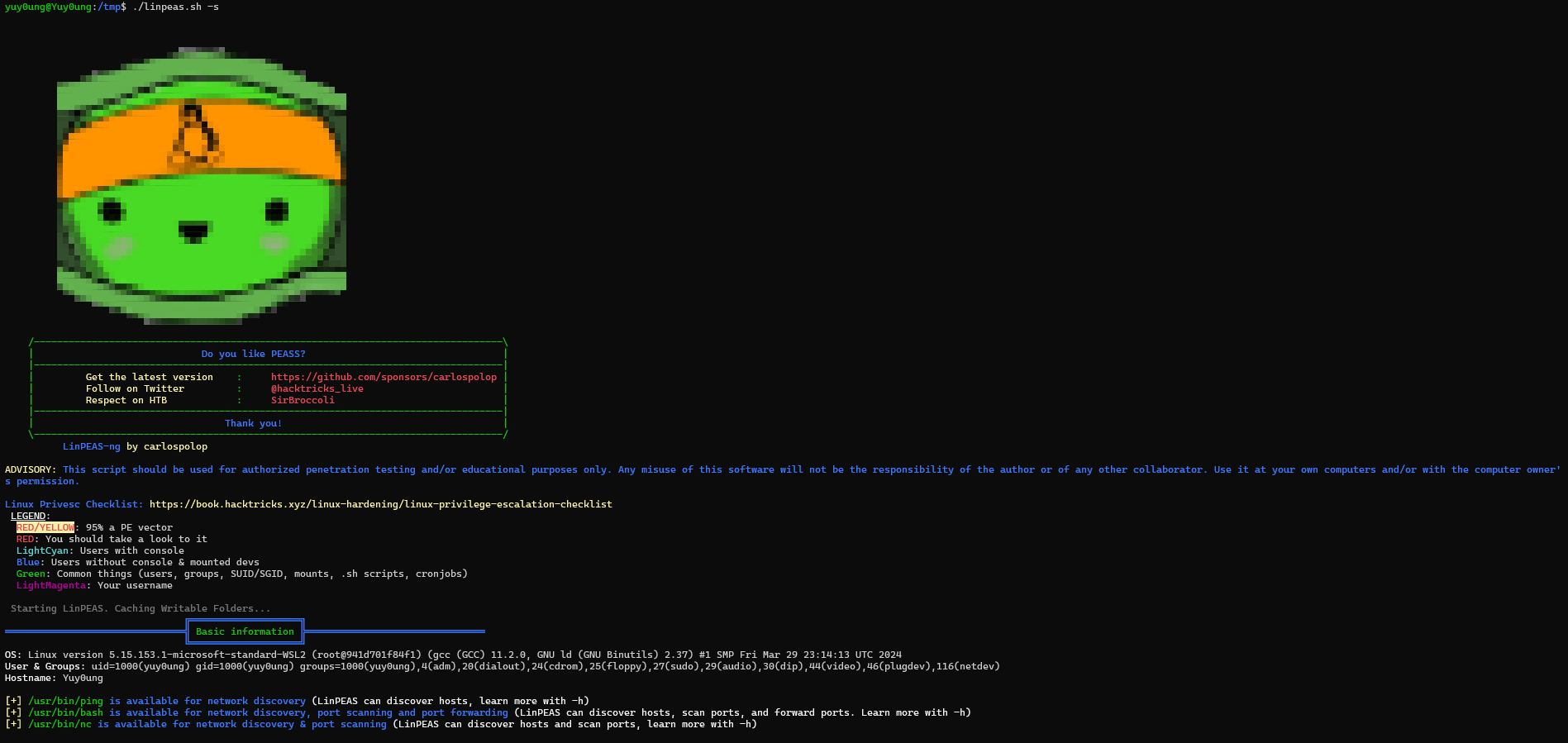Image resolution: width=1568 pixels, height=743 pixels.
Task: Click the green LinPEAS pea logo
Action: [x=201, y=186]
